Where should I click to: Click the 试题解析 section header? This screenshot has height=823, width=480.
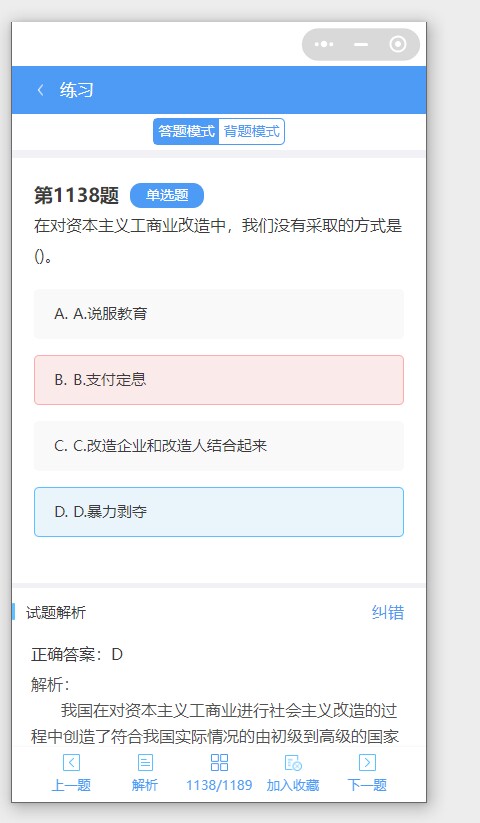[56, 613]
